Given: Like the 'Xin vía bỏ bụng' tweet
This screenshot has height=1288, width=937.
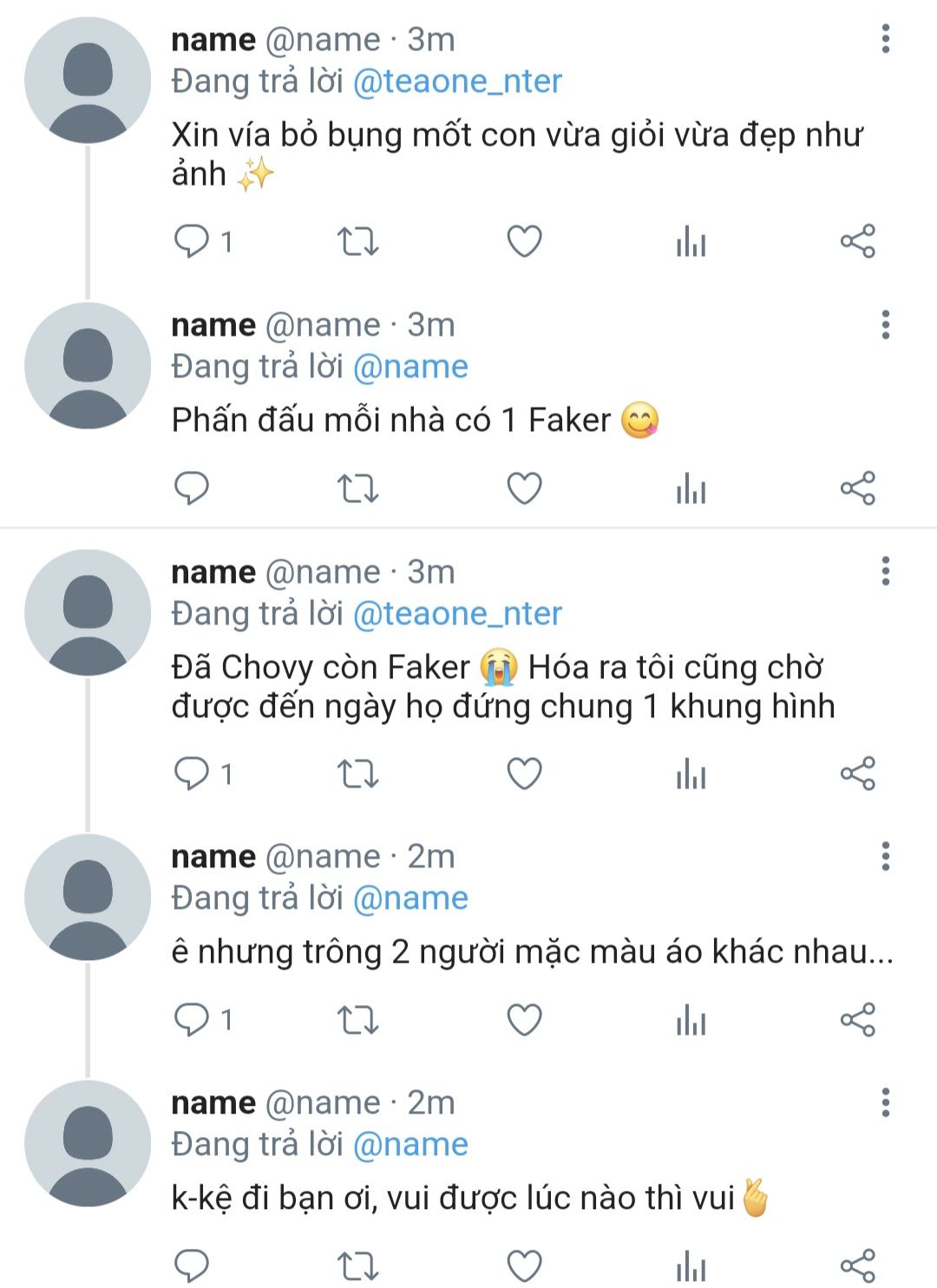Looking at the screenshot, I should [524, 241].
